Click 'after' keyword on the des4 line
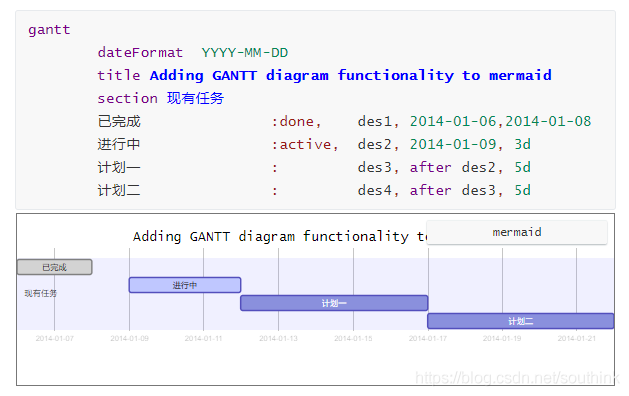Image resolution: width=629 pixels, height=396 pixels. [430, 190]
